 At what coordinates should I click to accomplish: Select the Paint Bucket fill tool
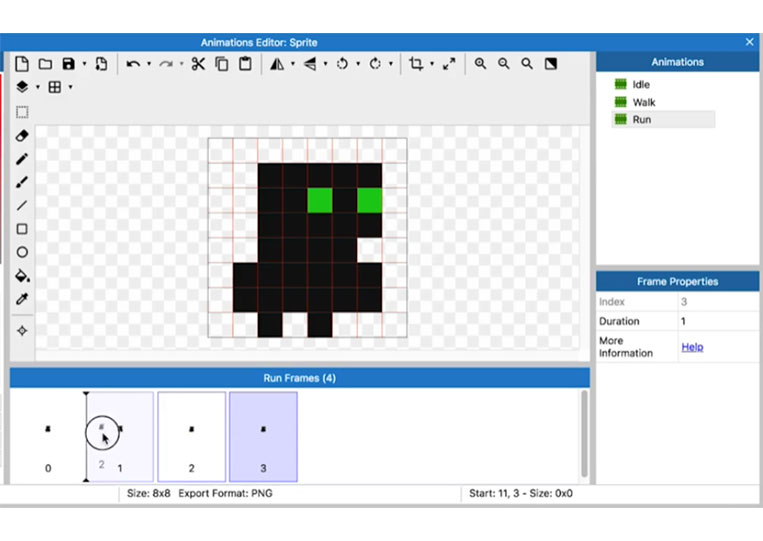(22, 275)
